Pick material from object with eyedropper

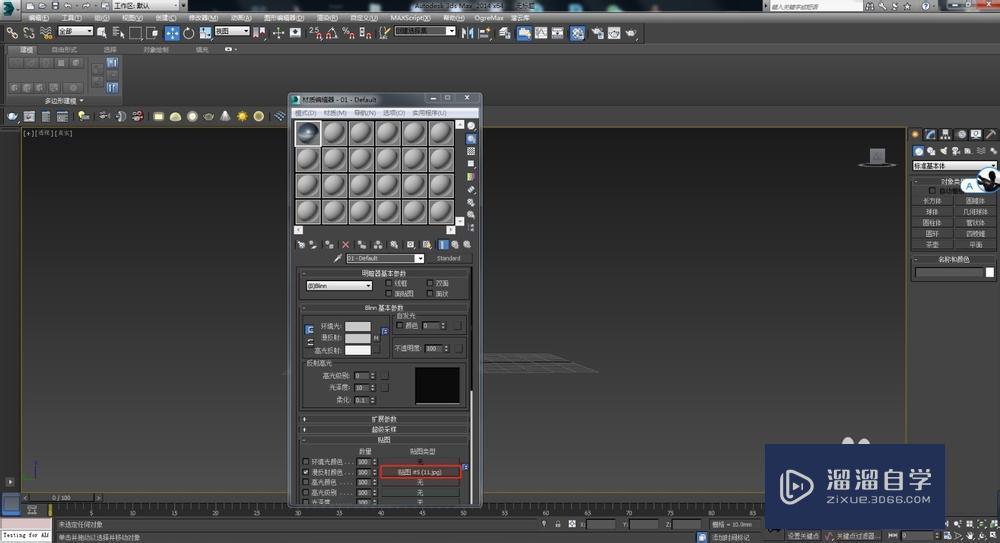coord(337,258)
